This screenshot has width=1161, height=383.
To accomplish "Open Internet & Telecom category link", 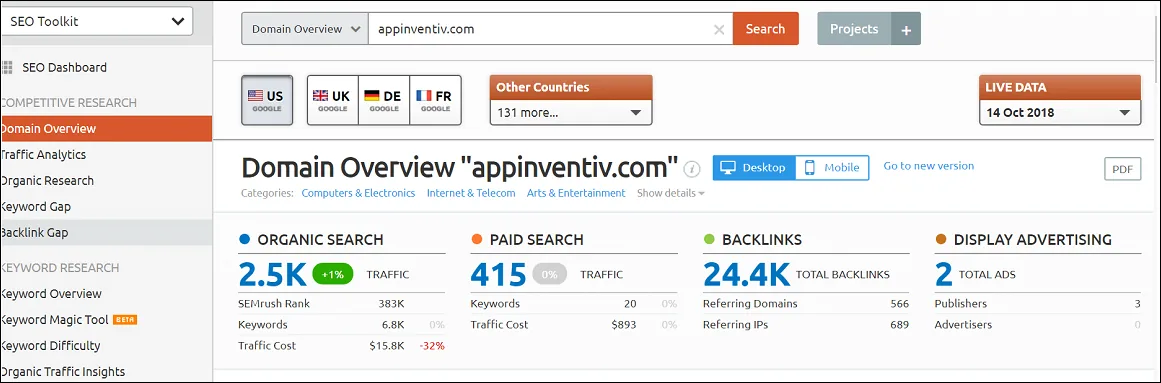I will pyautogui.click(x=471, y=193).
